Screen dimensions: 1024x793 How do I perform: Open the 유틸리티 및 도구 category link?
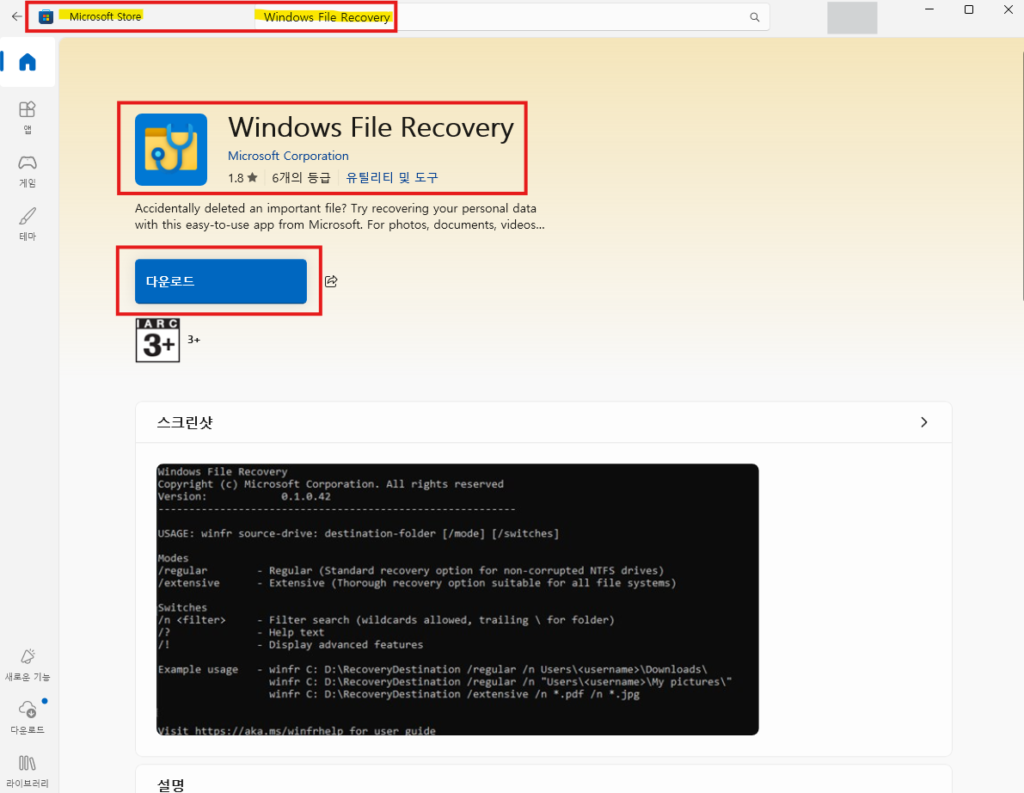pyautogui.click(x=392, y=178)
